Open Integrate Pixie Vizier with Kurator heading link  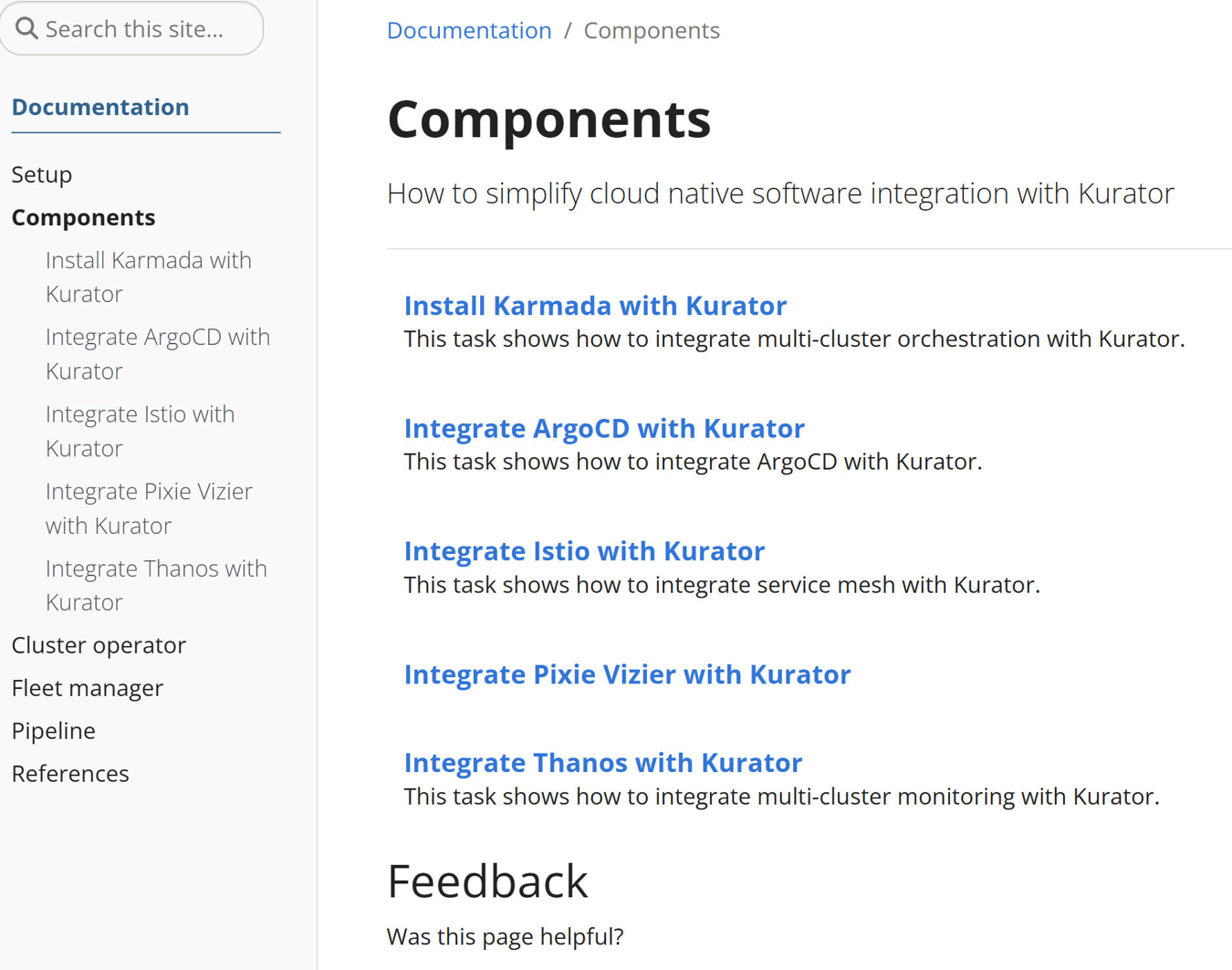point(627,674)
